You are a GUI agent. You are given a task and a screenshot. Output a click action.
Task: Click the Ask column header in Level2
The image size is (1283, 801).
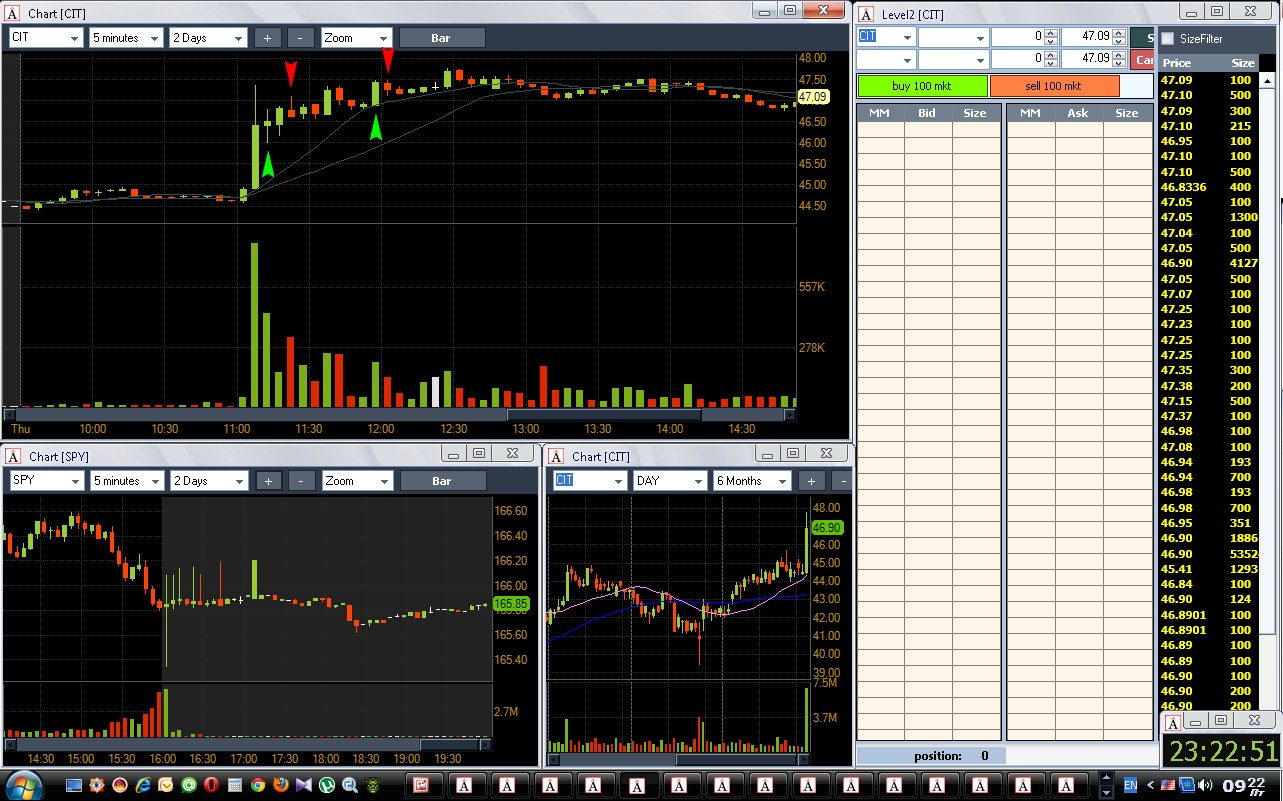[x=1078, y=113]
